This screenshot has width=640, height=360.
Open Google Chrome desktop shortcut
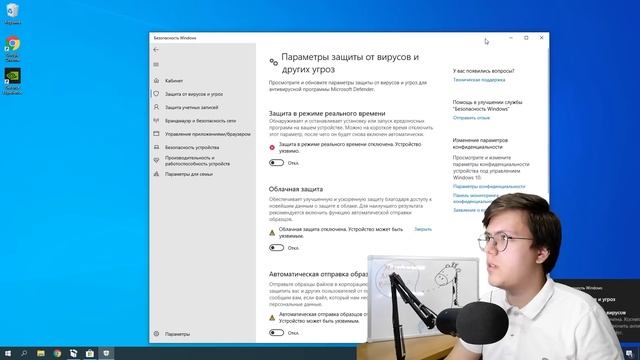(13, 49)
